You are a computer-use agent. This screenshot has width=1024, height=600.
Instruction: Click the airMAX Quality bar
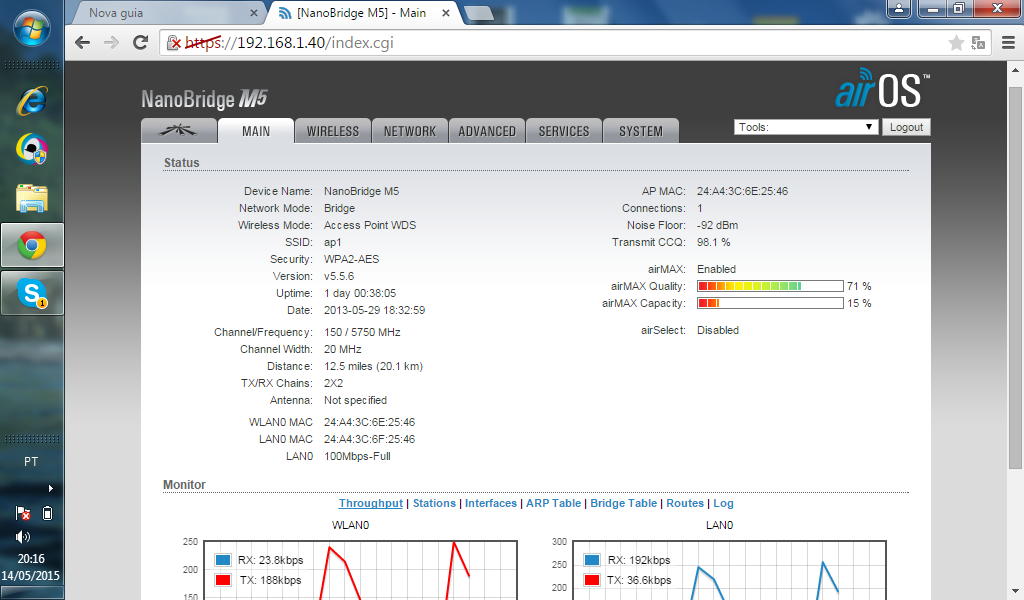click(x=770, y=286)
